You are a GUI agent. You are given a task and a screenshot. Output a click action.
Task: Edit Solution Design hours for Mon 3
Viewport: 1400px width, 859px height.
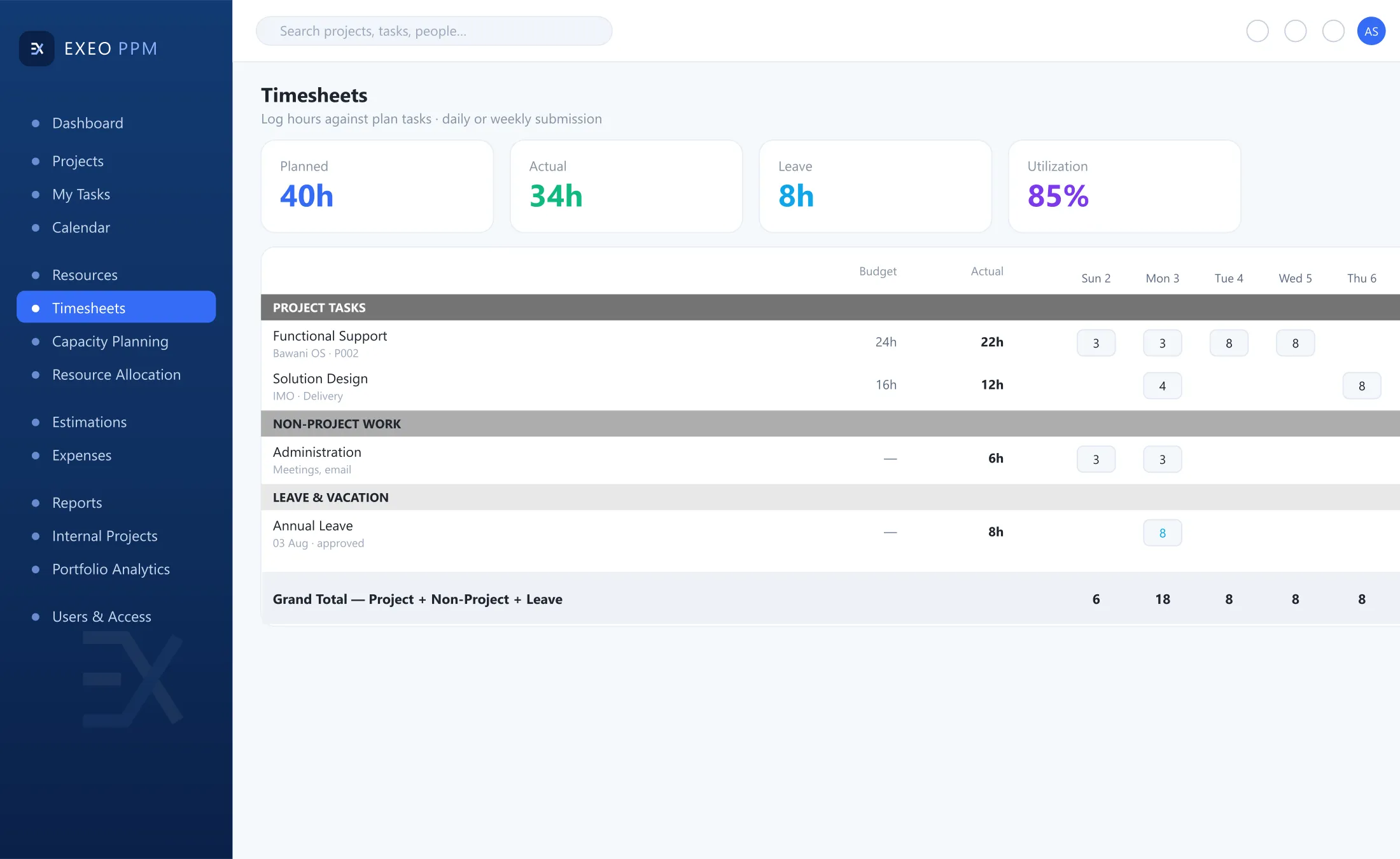[1162, 386]
